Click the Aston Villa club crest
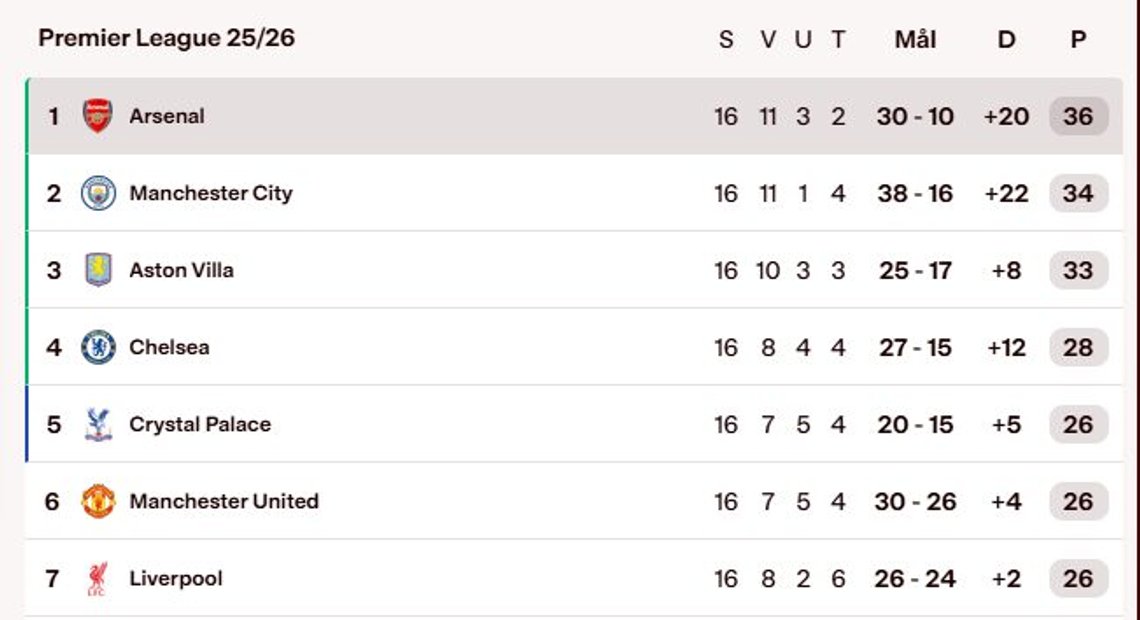 (x=98, y=270)
